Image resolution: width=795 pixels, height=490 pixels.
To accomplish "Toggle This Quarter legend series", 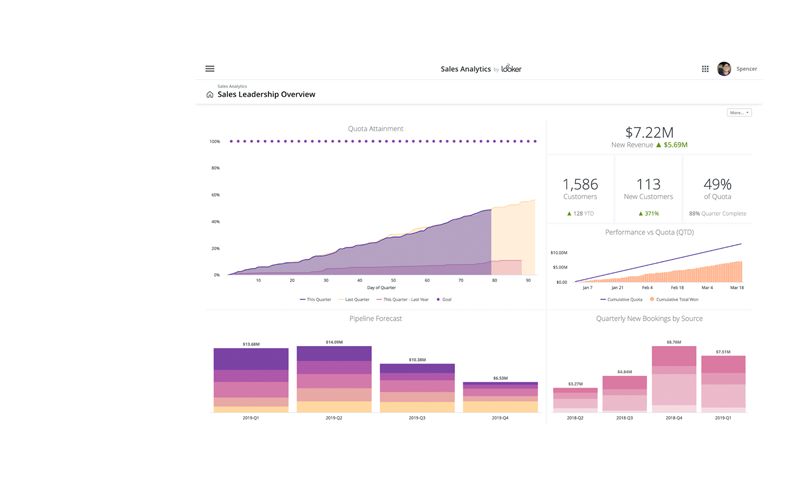I will tap(315, 299).
